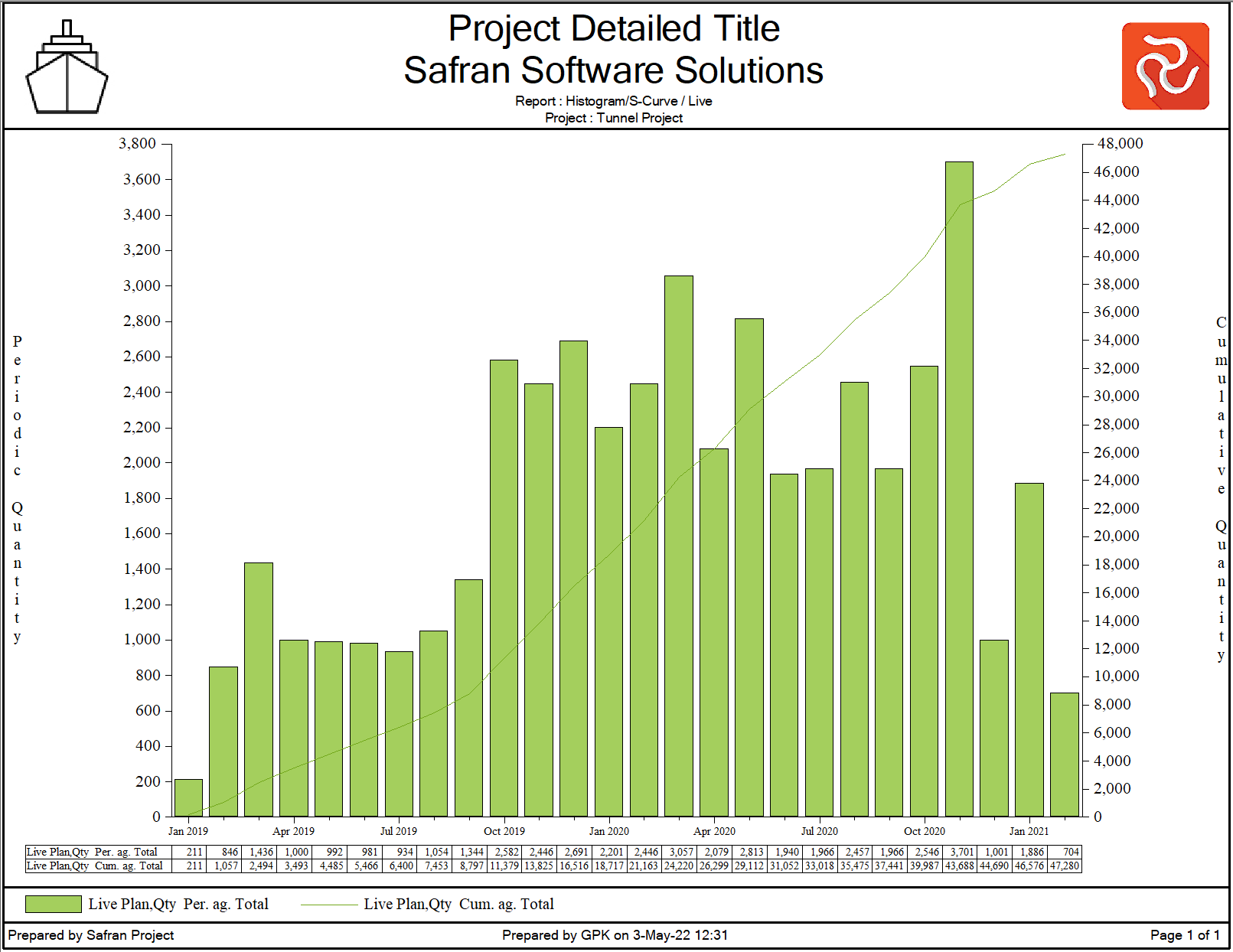Viewport: 1233px width, 952px height.
Task: Click the Live Plan,Qty Cum. ag. Total row header
Action: click(x=98, y=866)
